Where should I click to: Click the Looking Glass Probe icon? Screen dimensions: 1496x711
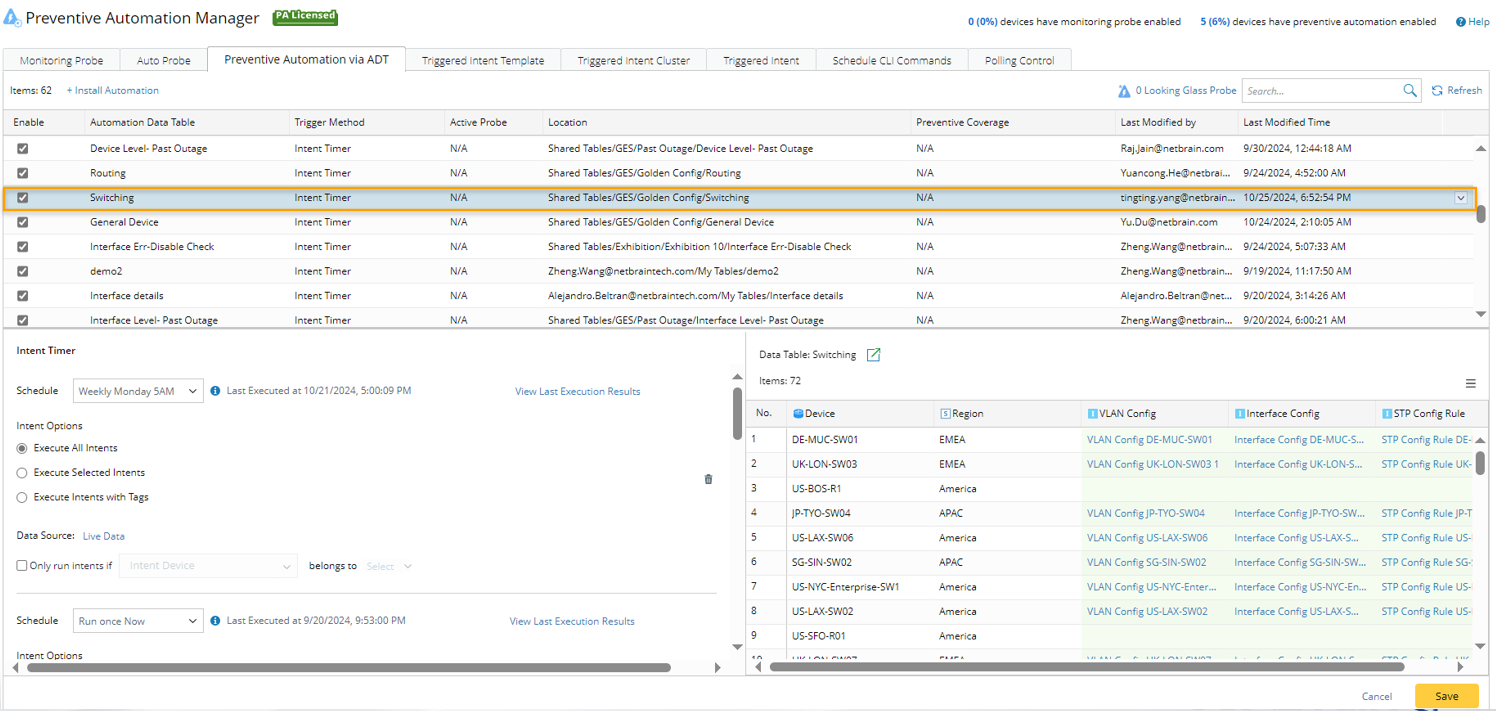tap(1124, 91)
